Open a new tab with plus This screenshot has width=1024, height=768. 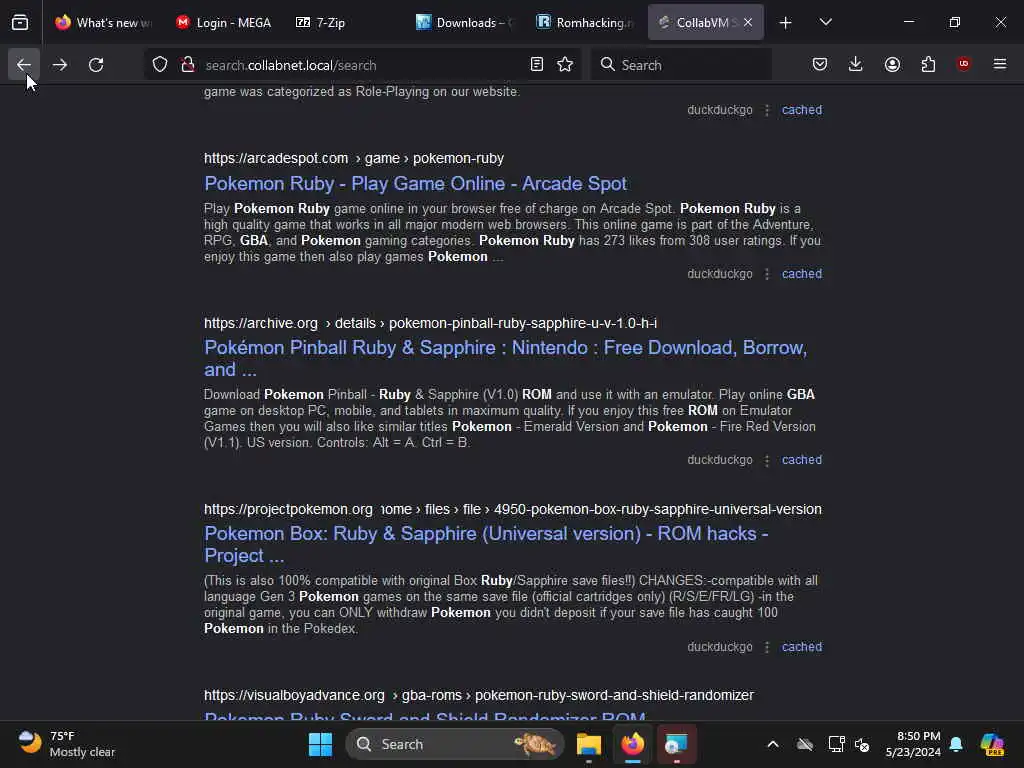click(786, 22)
